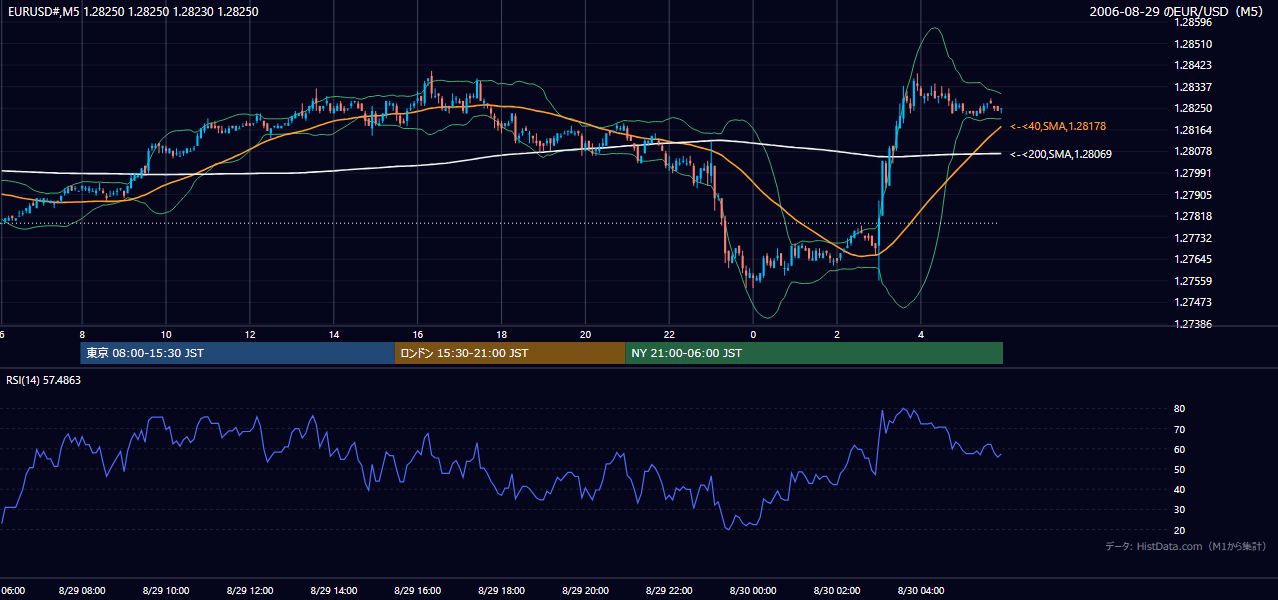Click the 8/29 08:00 time label
Image resolution: width=1278 pixels, height=600 pixels.
click(x=82, y=591)
